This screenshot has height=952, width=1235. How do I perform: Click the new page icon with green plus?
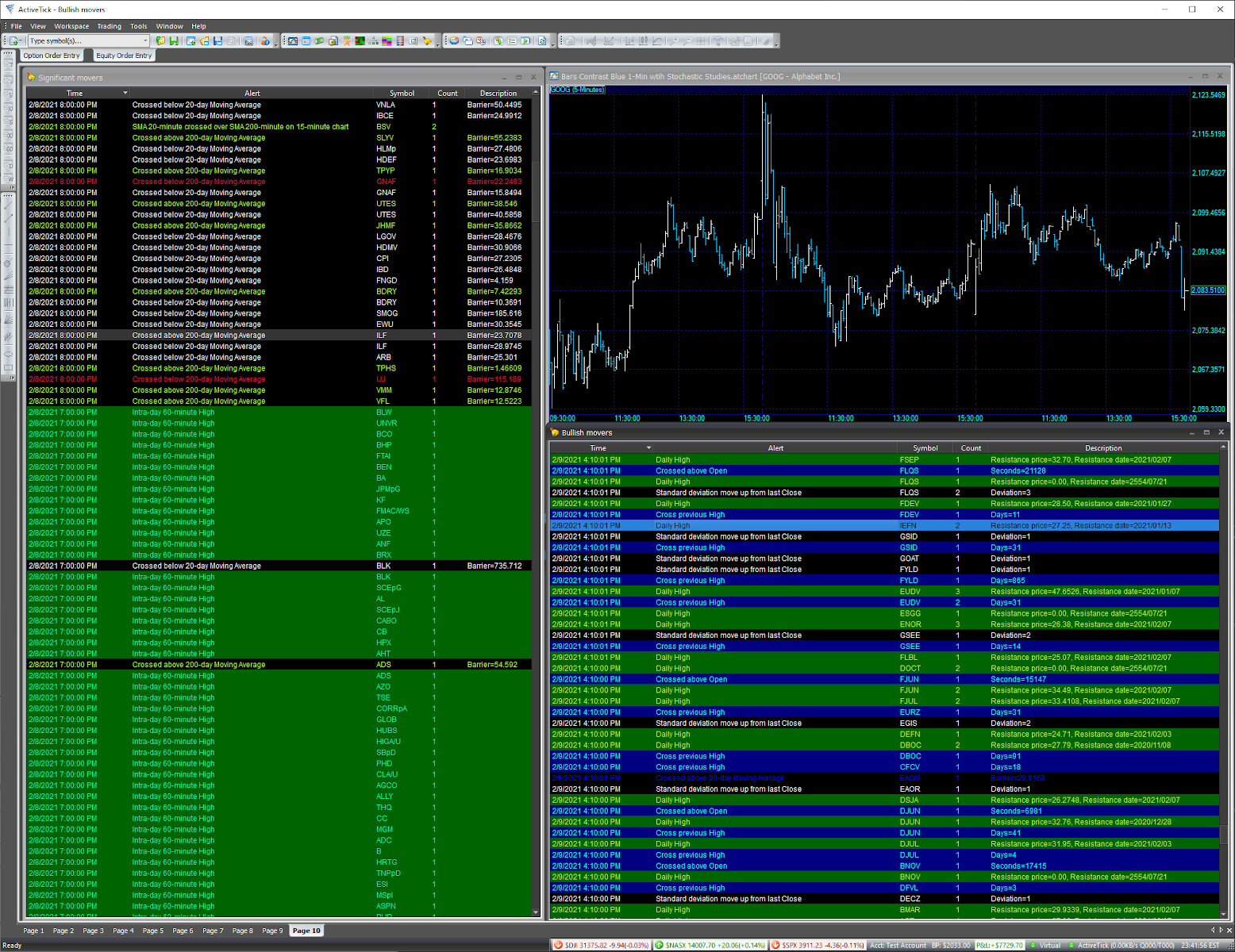[x=190, y=40]
